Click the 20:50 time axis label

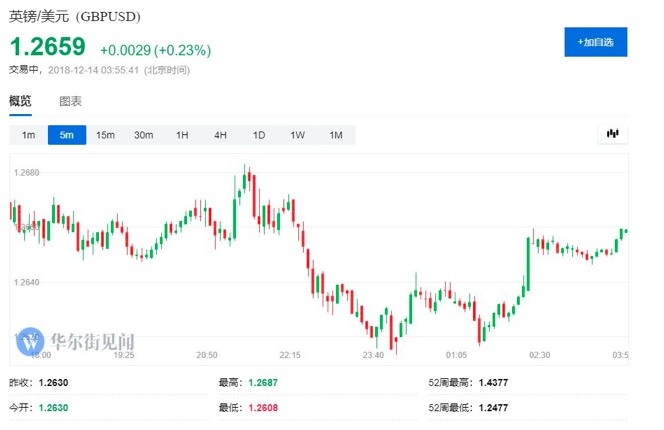207,355
